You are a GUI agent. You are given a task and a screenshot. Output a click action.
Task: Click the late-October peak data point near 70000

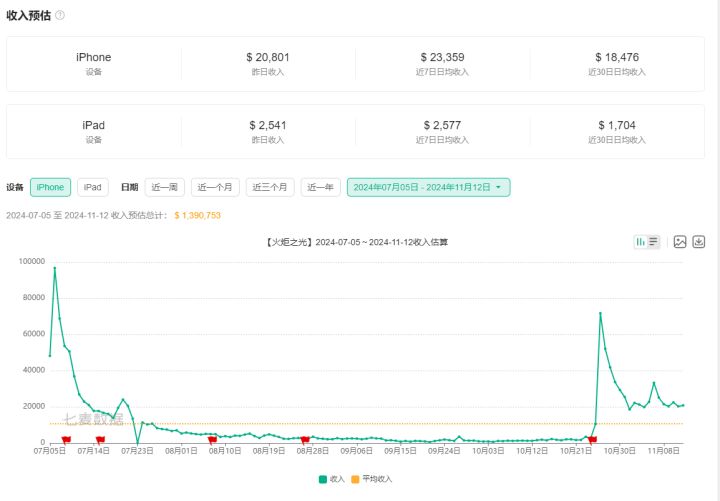(600, 313)
